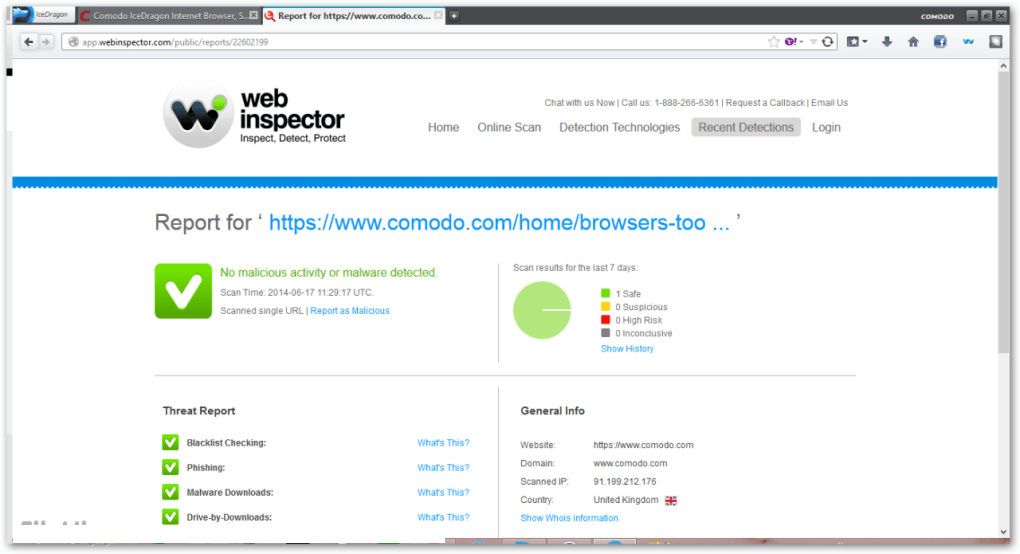This screenshot has height=554, width=1020.
Task: Open the Login navigation item
Action: (826, 127)
